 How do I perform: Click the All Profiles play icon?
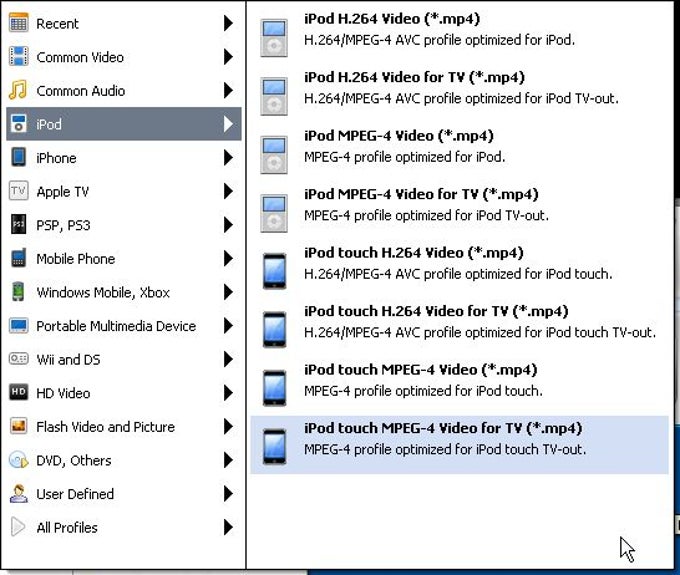[x=17, y=527]
